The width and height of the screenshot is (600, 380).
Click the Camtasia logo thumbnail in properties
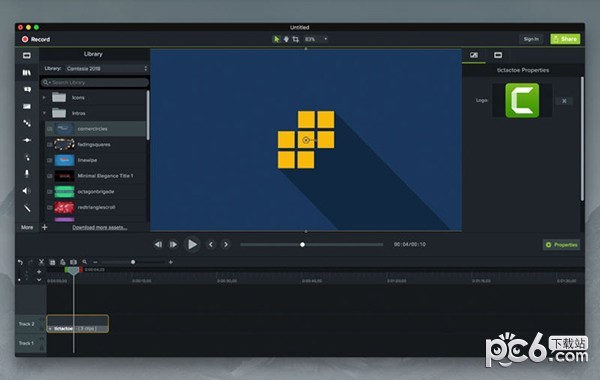click(x=522, y=100)
